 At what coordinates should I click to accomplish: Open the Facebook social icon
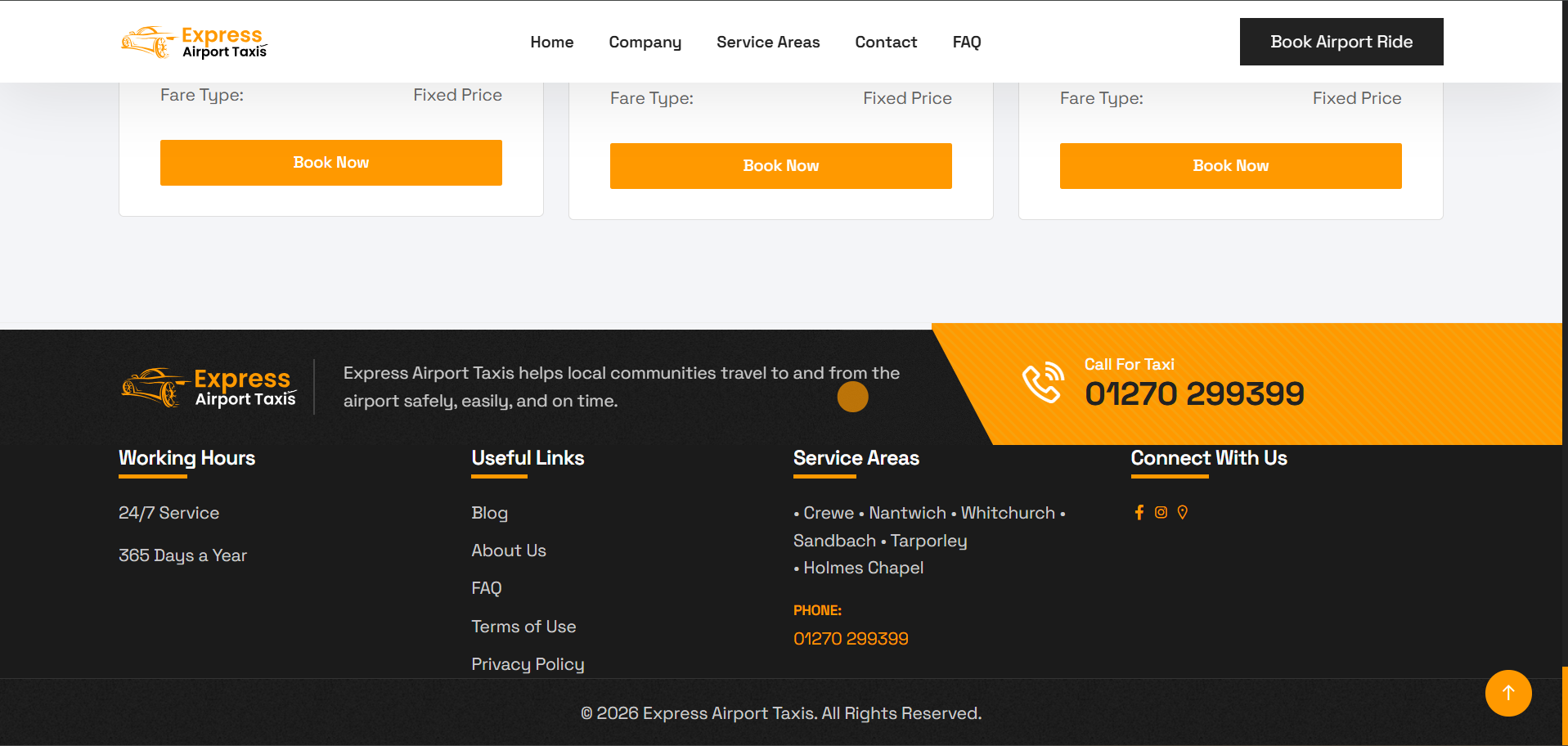pyautogui.click(x=1139, y=512)
